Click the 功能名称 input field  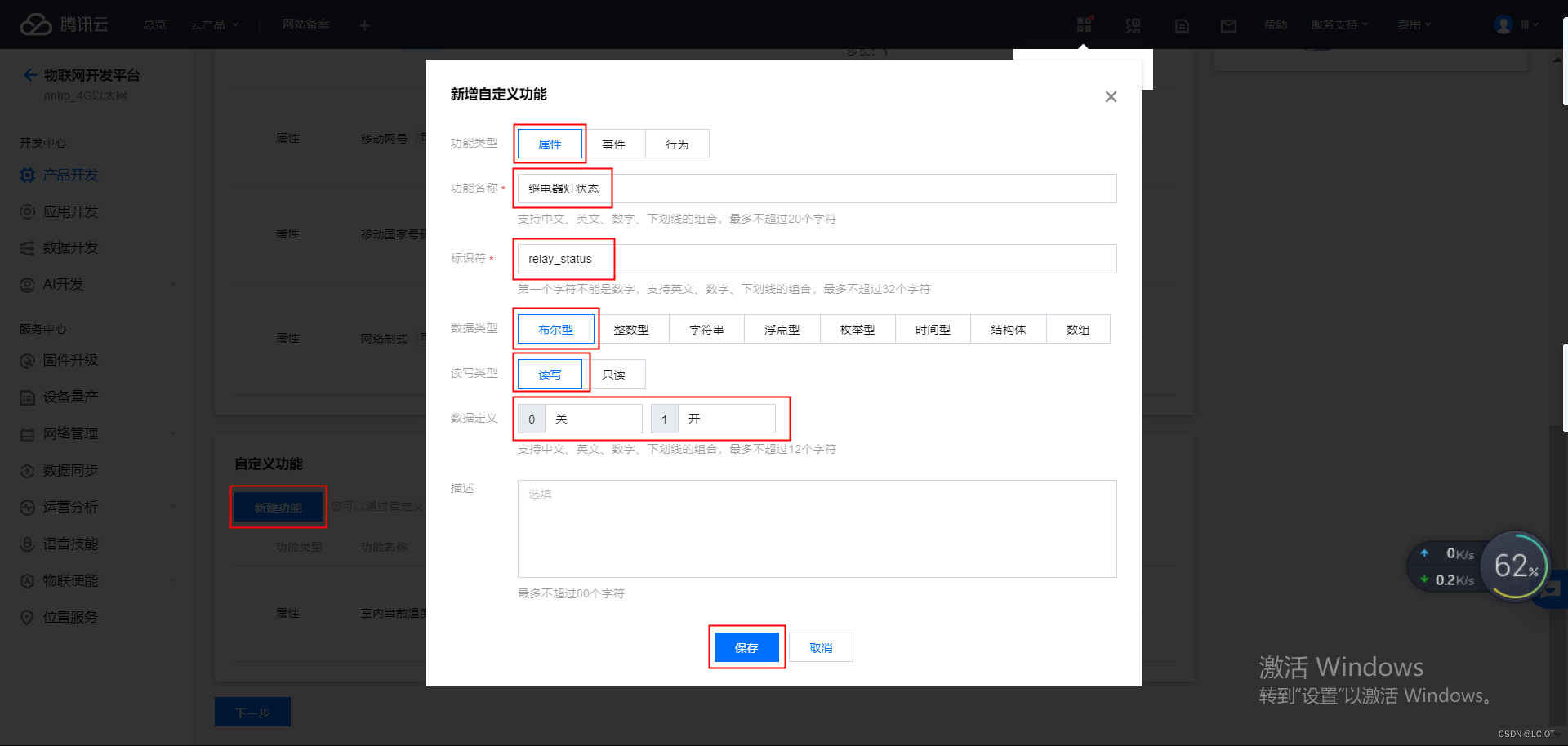click(x=817, y=189)
